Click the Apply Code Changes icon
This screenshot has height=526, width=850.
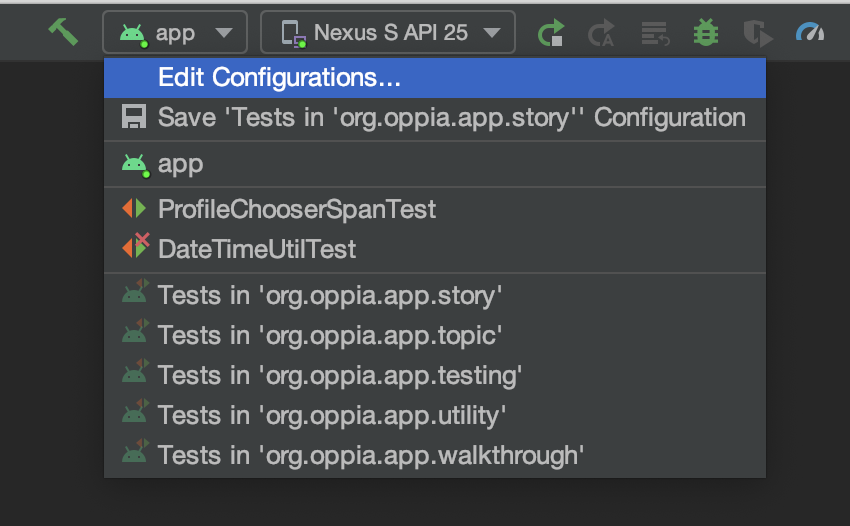655,33
